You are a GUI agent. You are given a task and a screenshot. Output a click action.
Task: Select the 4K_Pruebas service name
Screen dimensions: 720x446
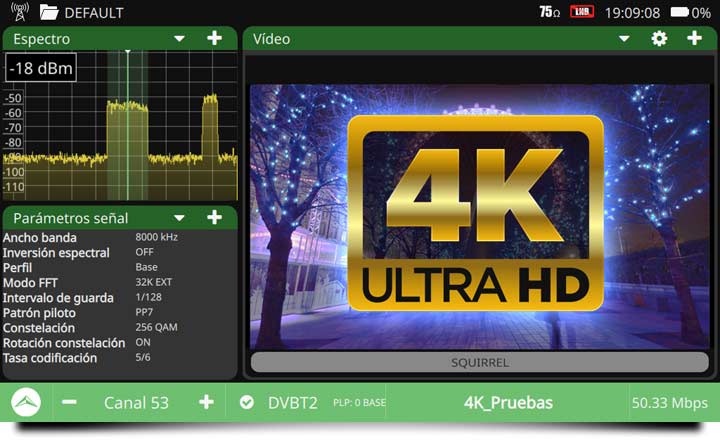(x=508, y=403)
